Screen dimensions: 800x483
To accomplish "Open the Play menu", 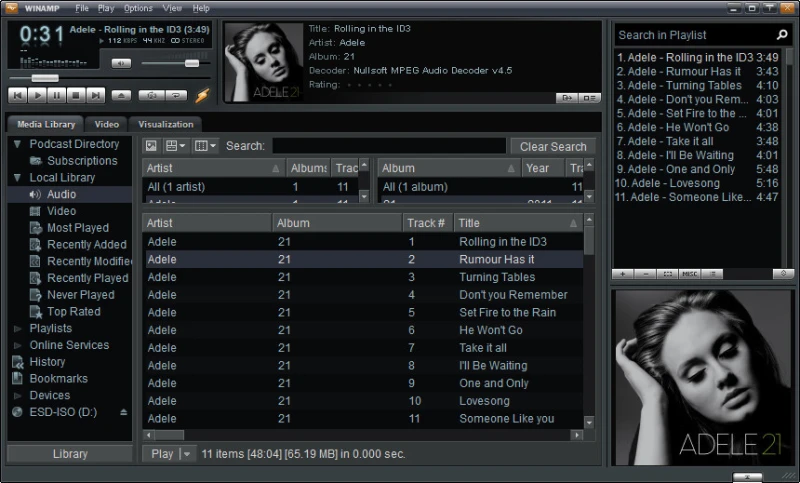I will pyautogui.click(x=106, y=8).
